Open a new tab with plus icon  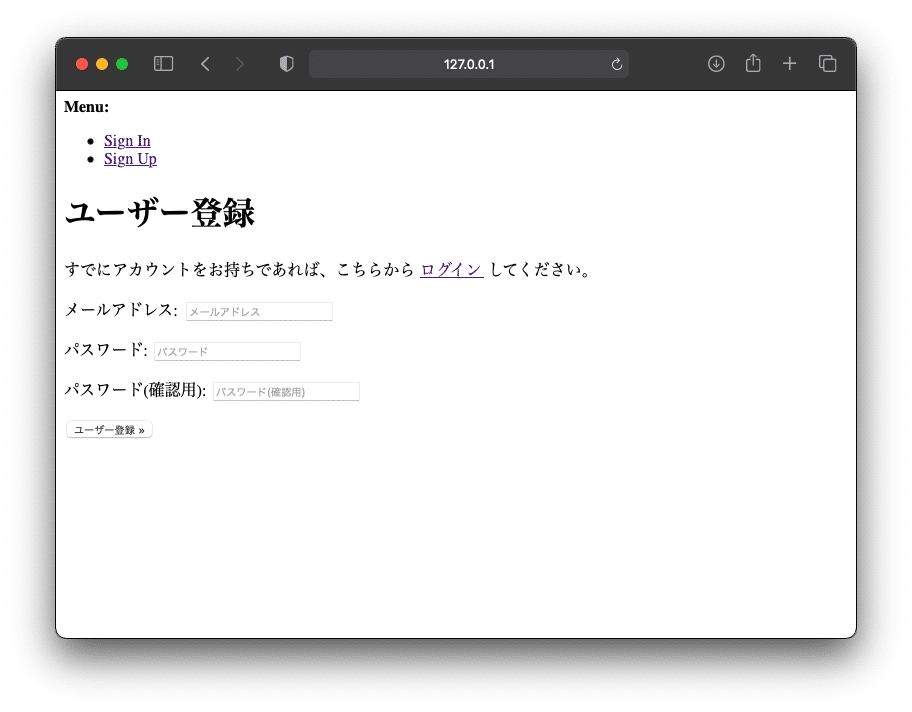pos(789,64)
